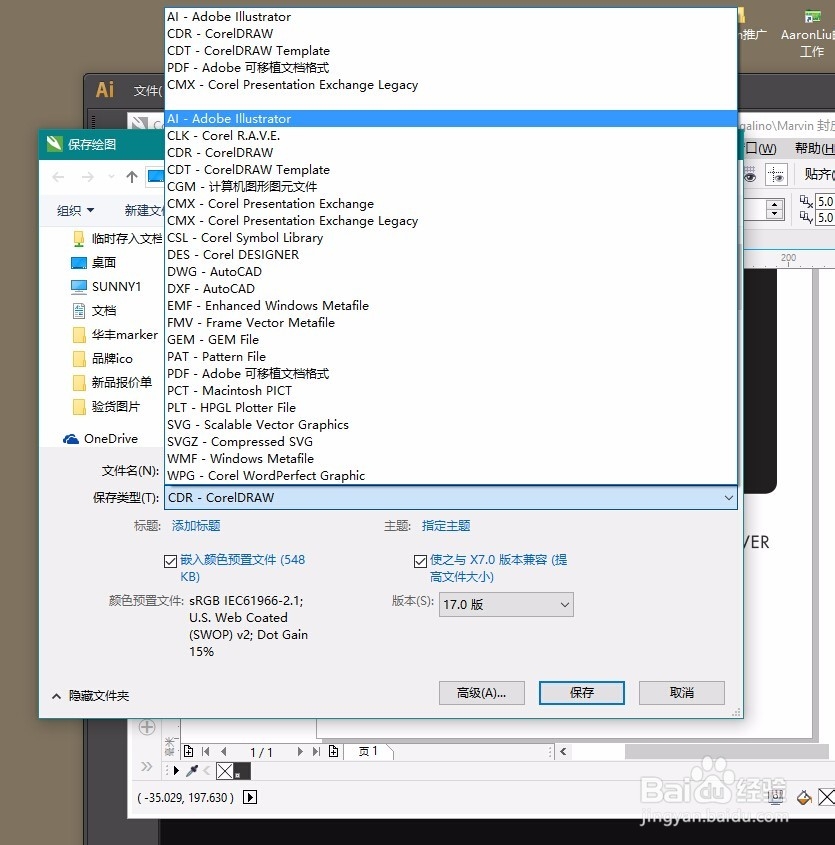Open the 17.0 版 version dropdown
This screenshot has width=835, height=845.
506,605
